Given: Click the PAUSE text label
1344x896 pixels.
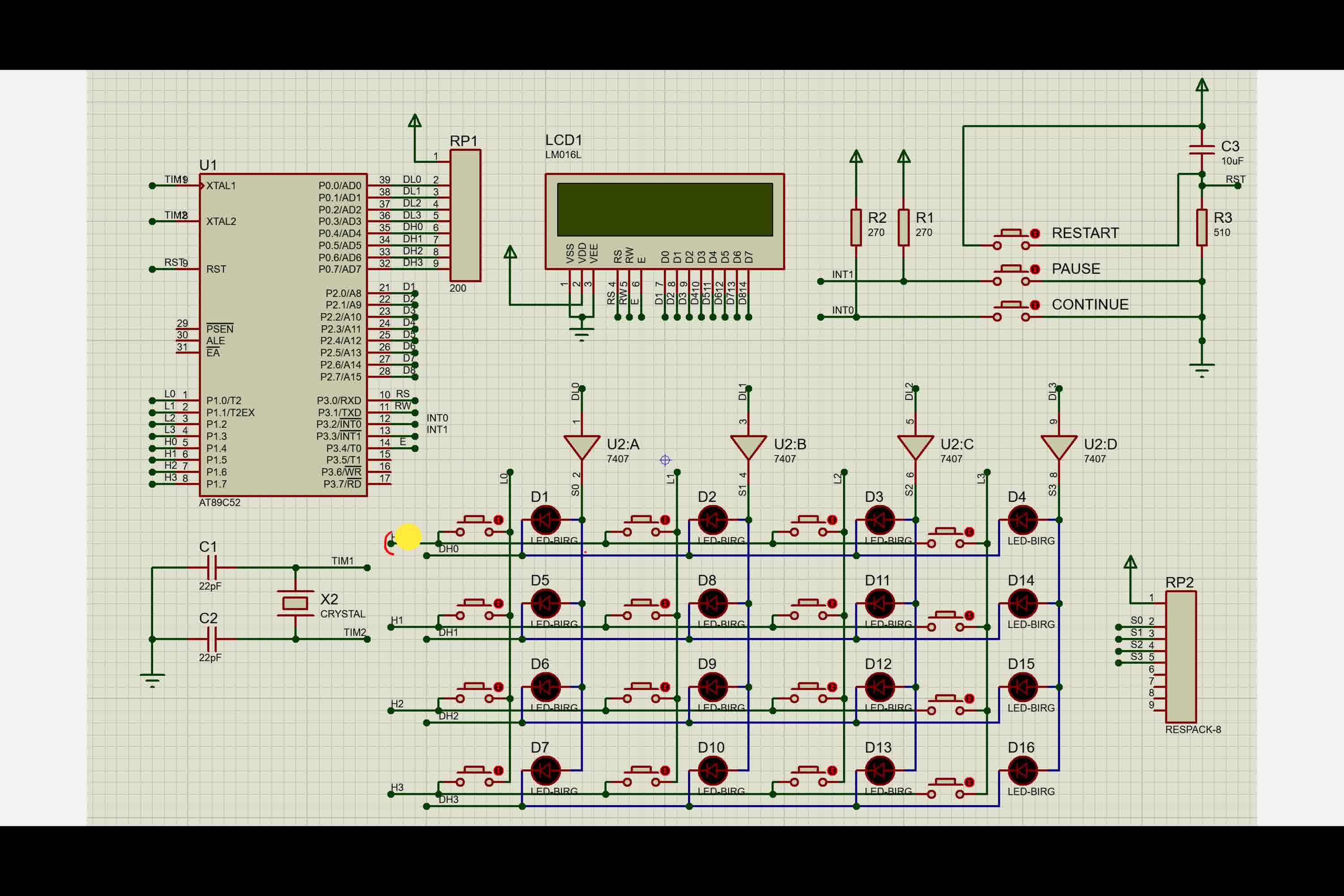Looking at the screenshot, I should tap(1076, 269).
